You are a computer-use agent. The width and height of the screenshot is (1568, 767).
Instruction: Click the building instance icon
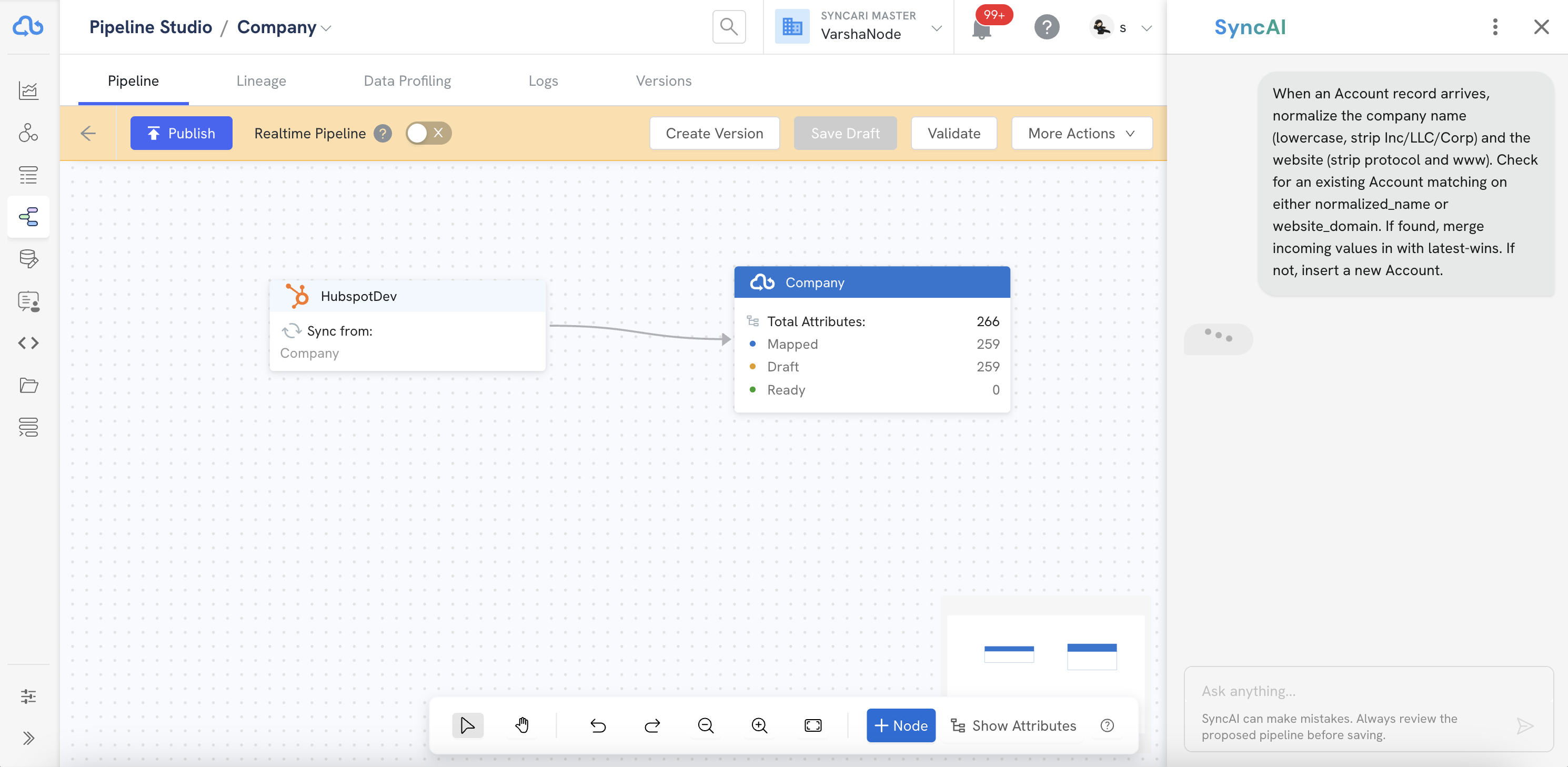(792, 27)
